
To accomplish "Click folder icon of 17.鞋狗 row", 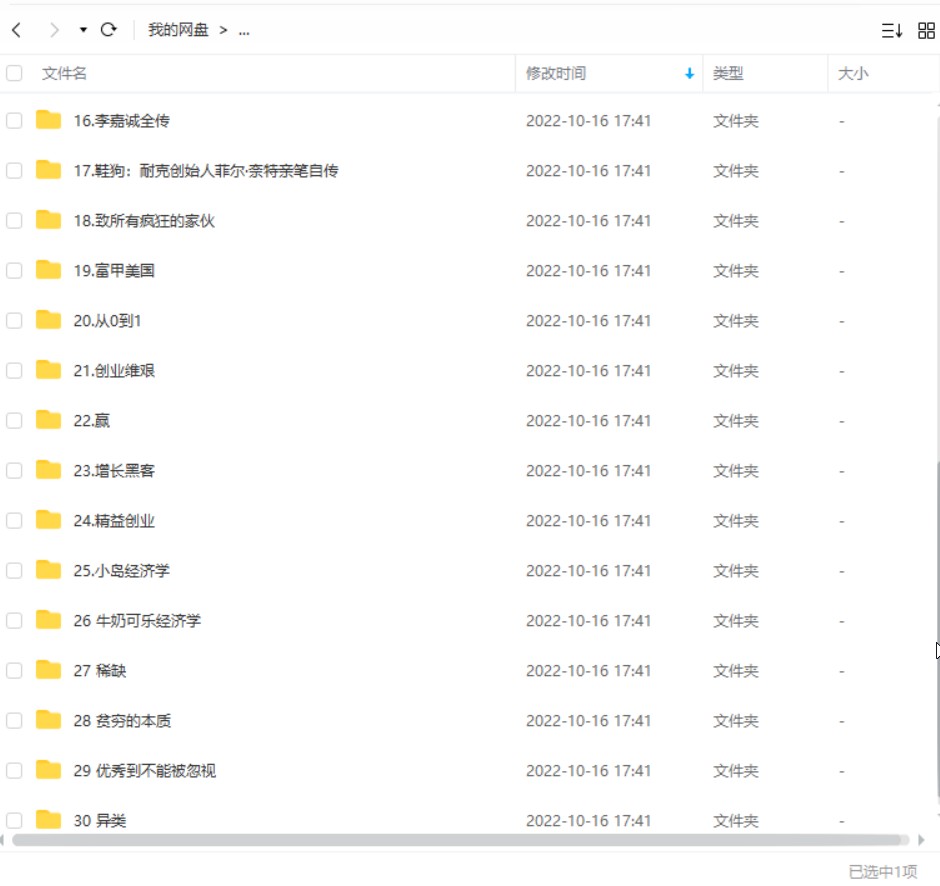I will click(x=49, y=170).
